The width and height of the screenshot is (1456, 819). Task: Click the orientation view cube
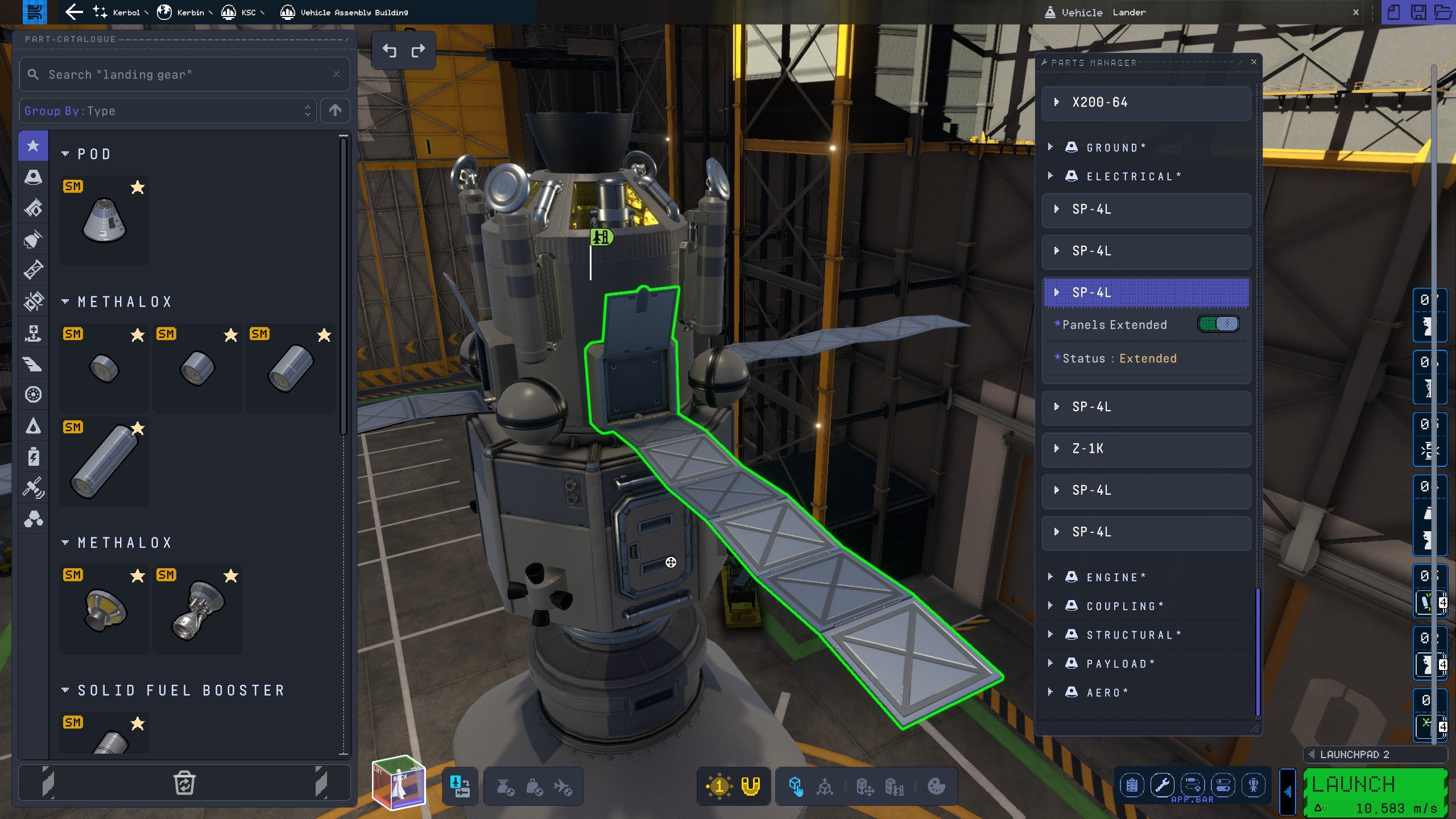[x=399, y=783]
